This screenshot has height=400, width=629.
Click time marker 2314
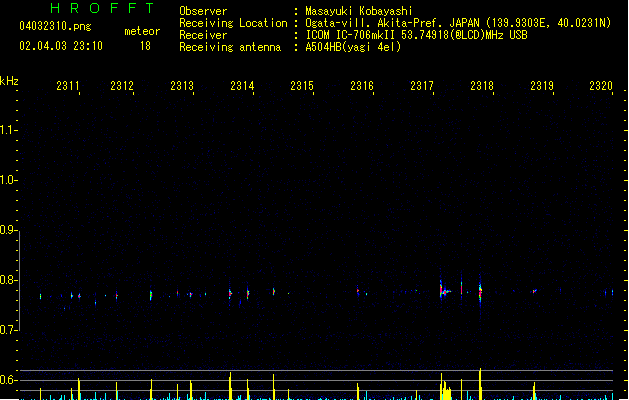pyautogui.click(x=242, y=86)
